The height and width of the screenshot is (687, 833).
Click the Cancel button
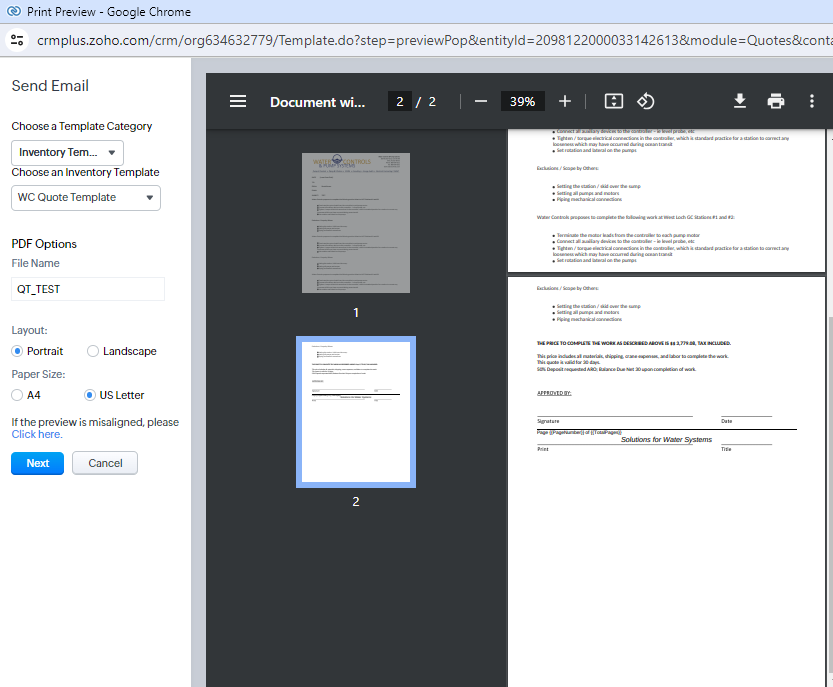[105, 463]
